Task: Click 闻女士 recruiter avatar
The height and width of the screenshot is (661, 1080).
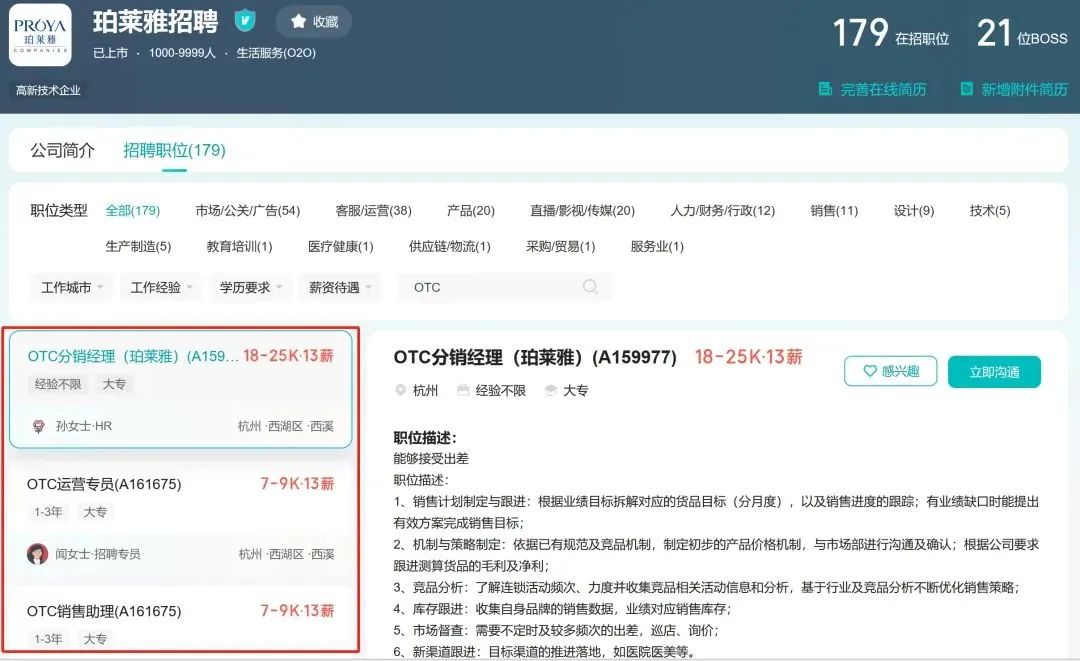Action: point(37,554)
